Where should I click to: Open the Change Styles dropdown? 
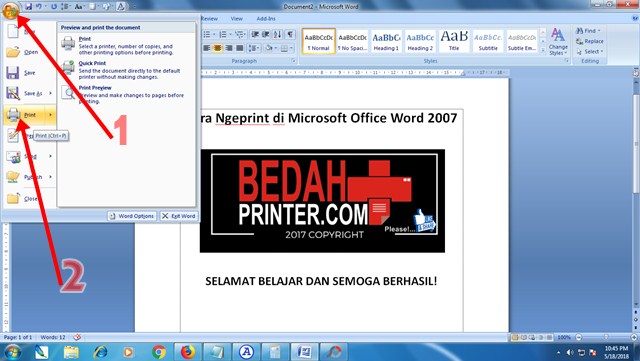(x=558, y=42)
